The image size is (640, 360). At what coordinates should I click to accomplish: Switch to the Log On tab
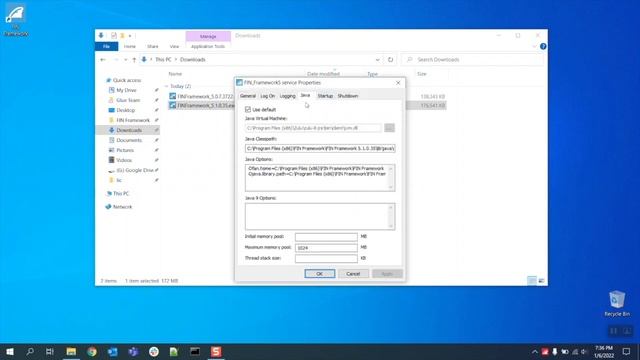268,96
